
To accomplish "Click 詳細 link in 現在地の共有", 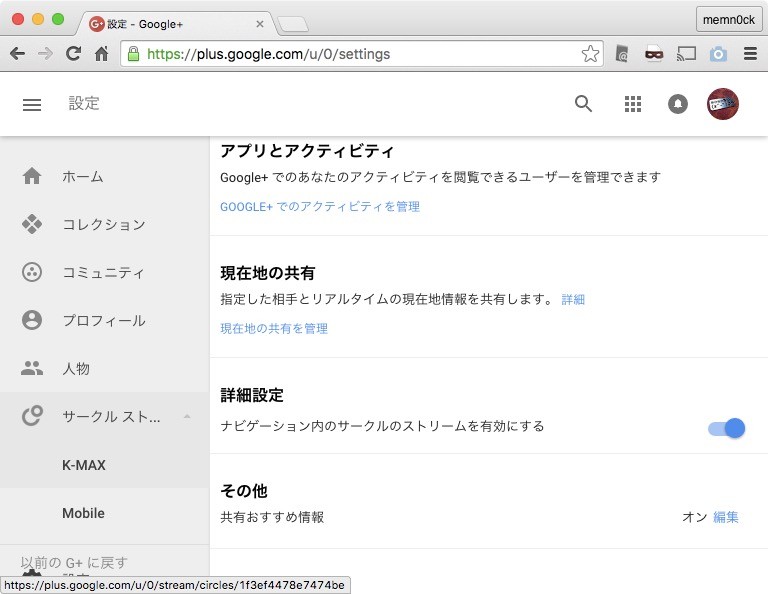I will (x=573, y=299).
